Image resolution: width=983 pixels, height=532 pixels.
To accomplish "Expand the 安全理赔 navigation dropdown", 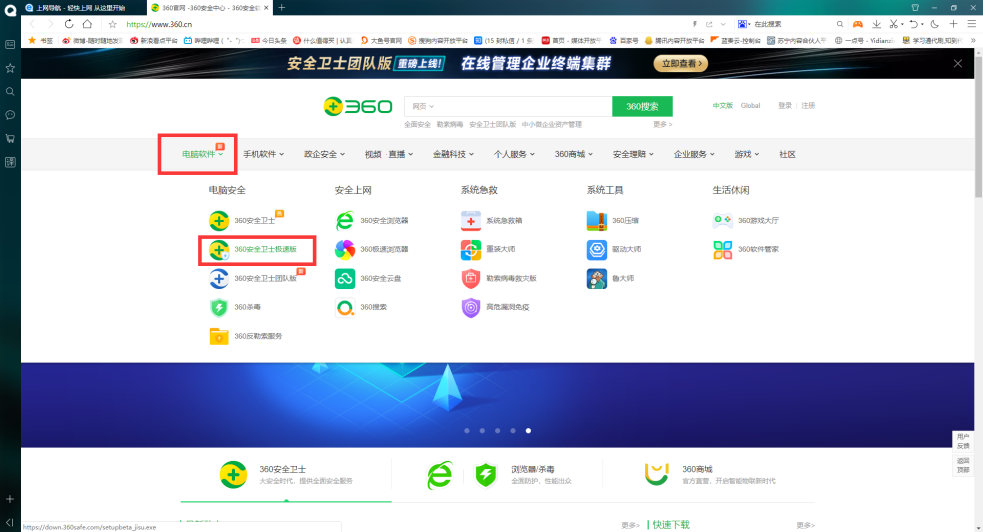I will coord(633,154).
